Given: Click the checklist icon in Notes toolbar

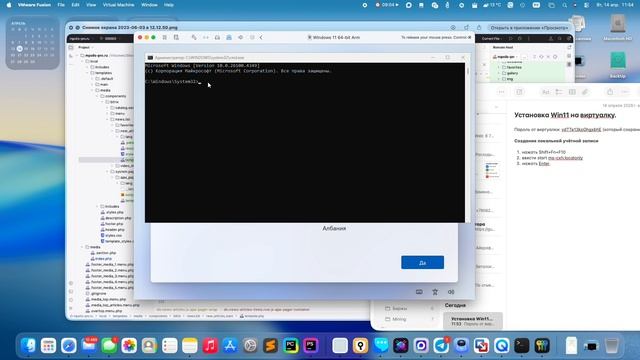Looking at the screenshot, I should [x=559, y=92].
